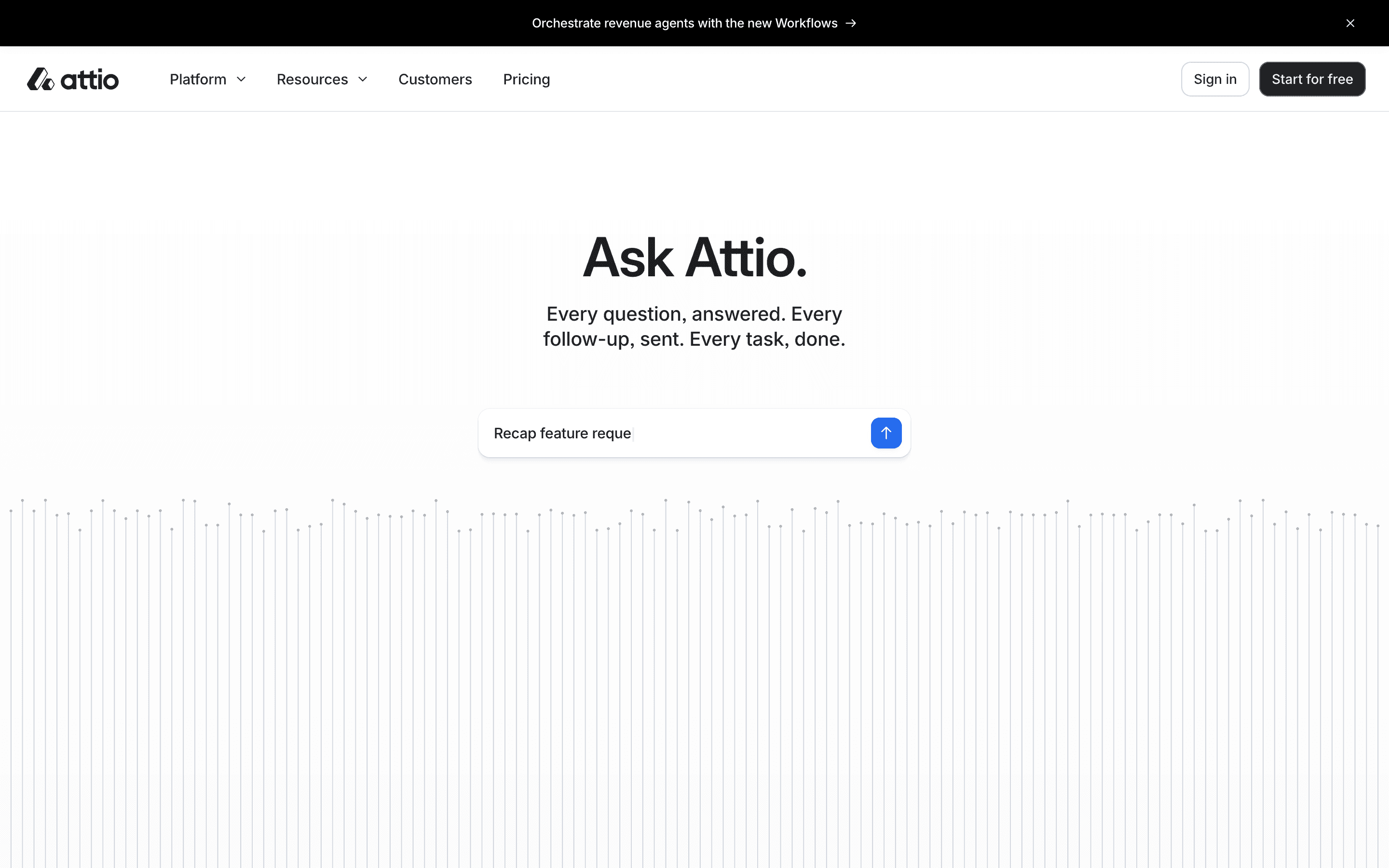The width and height of the screenshot is (1389, 868).
Task: Open the Orchestrate revenue agents Workflows announcement
Action: point(694,23)
